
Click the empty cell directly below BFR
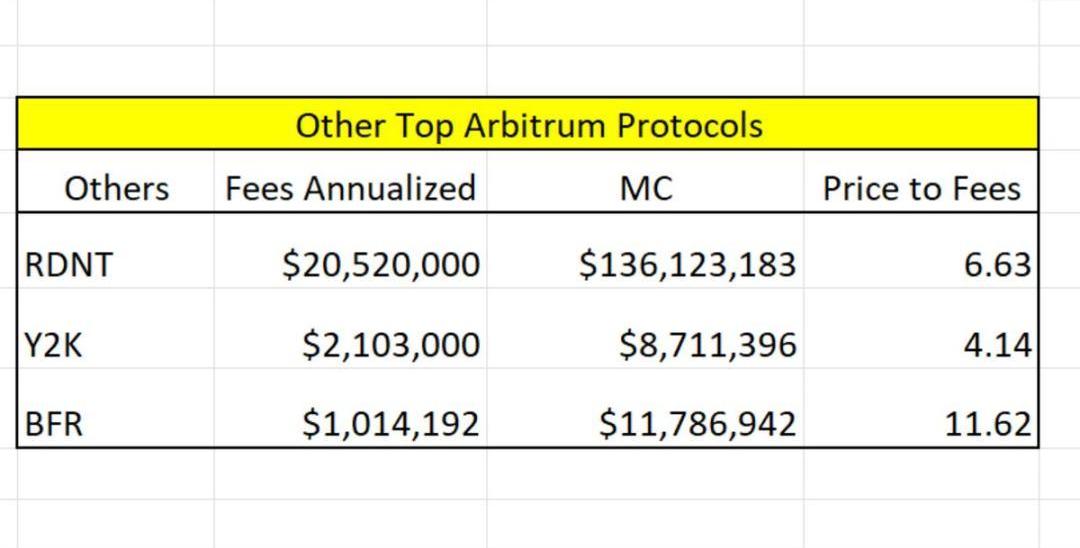116,474
